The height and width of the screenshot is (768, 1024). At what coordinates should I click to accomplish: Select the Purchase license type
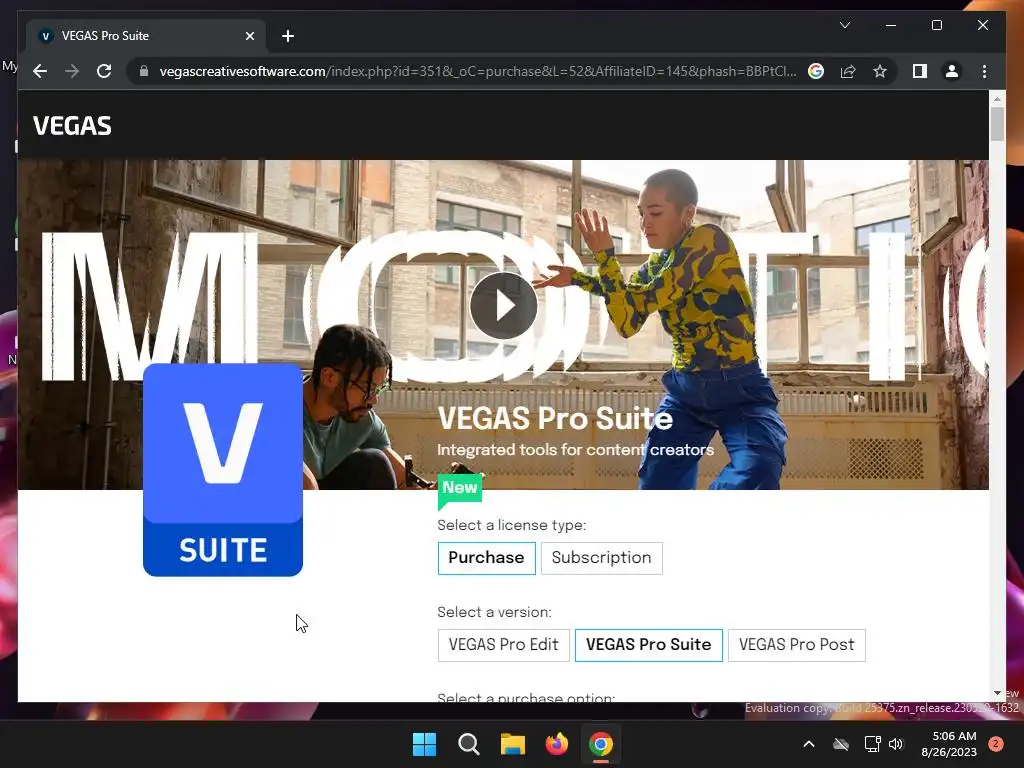coord(487,558)
